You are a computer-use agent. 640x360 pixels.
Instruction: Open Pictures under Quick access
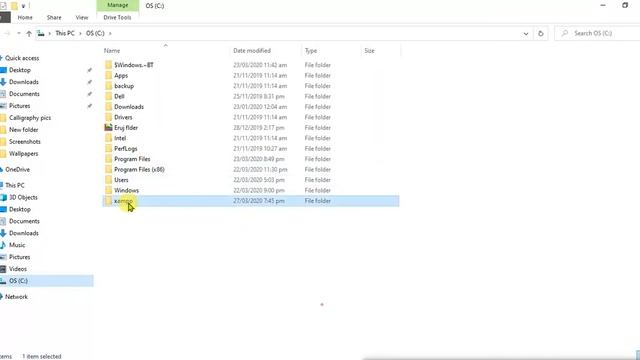[x=20, y=106]
